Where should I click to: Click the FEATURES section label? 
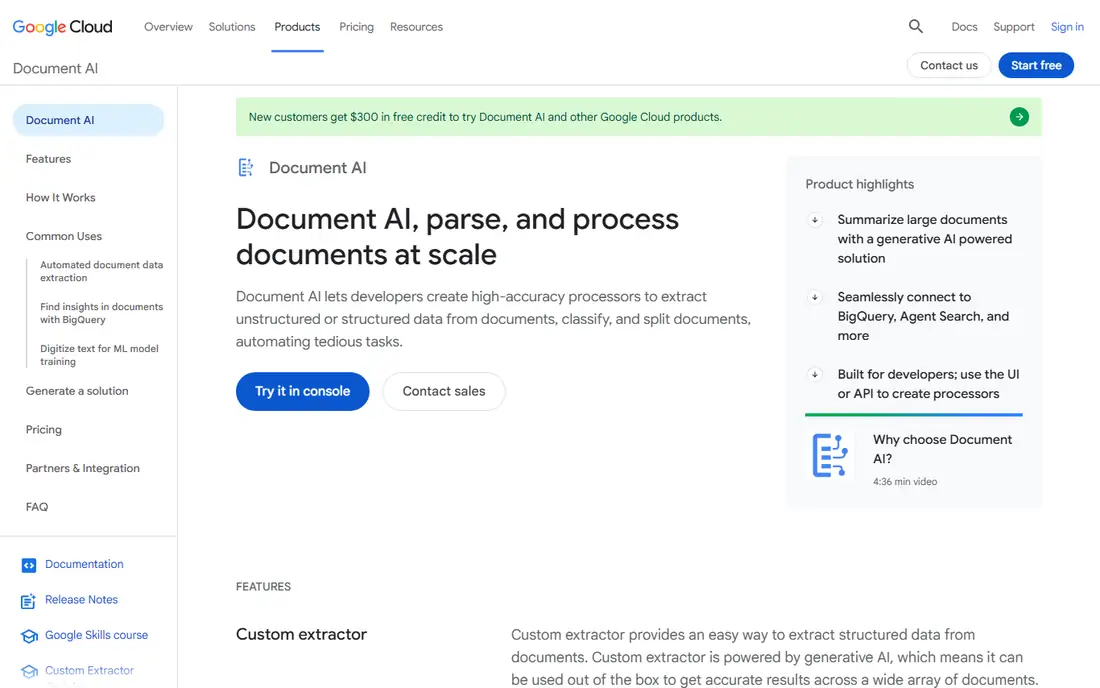coord(263,586)
